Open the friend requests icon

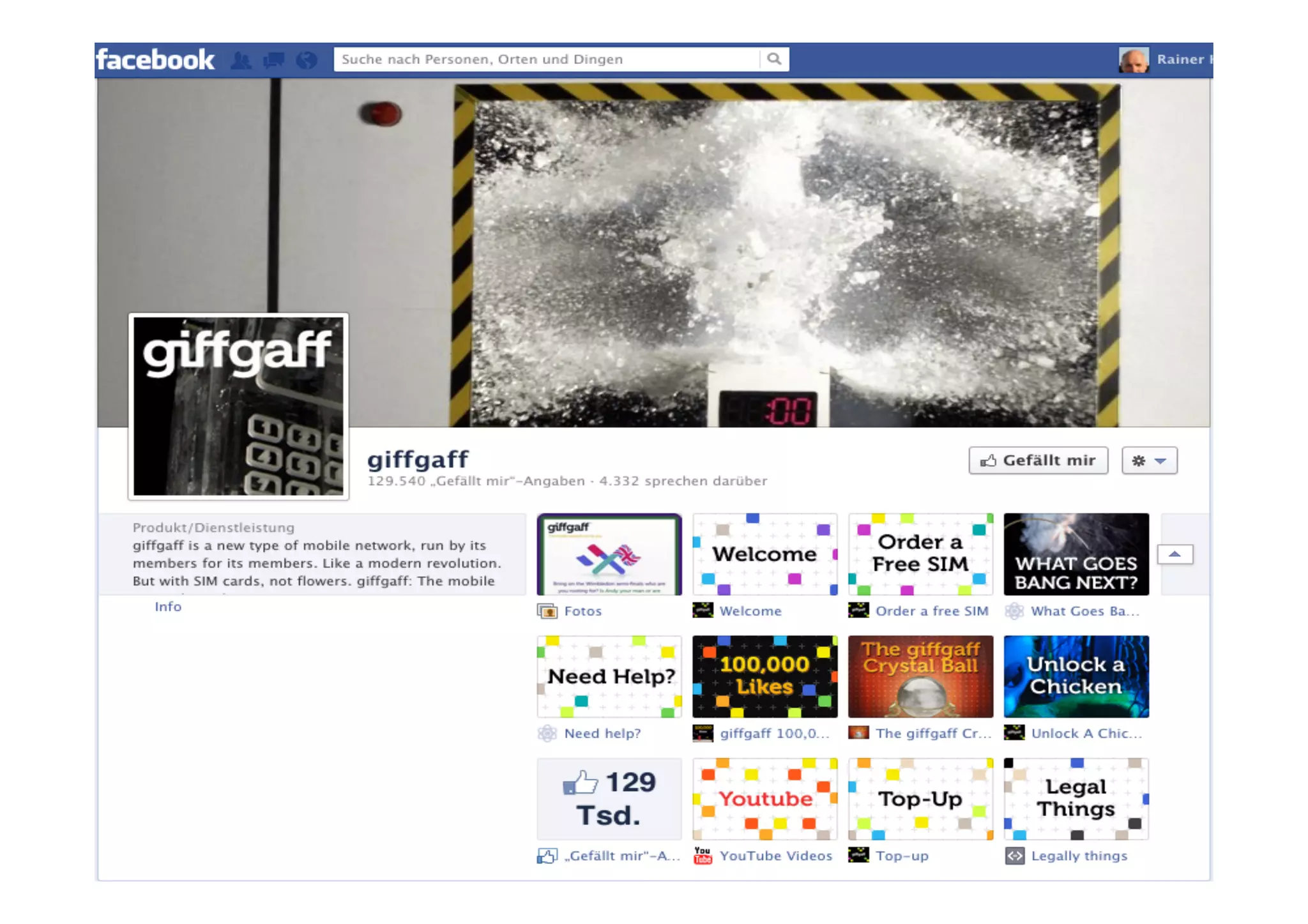coord(241,60)
